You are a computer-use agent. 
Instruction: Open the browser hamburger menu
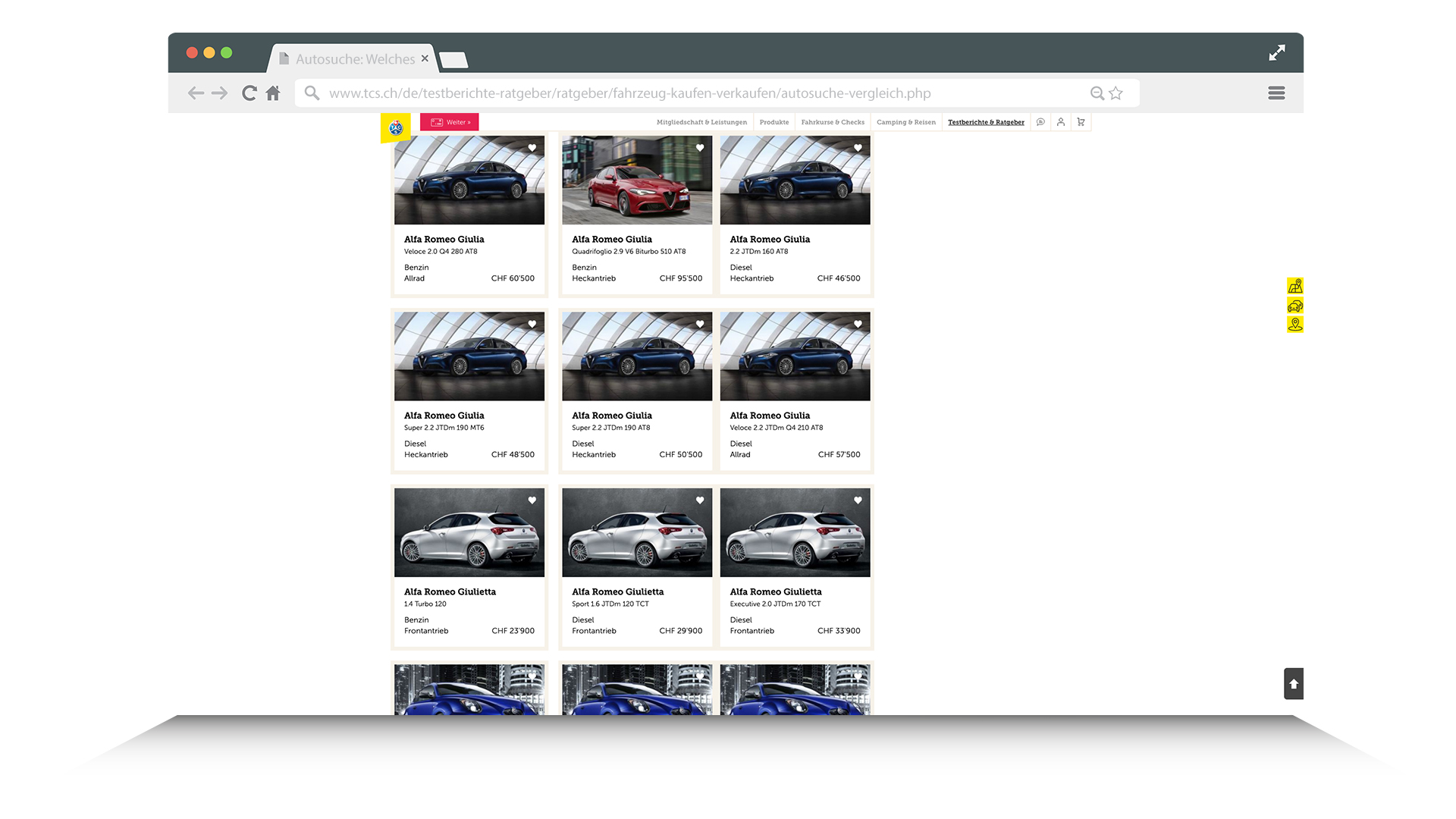tap(1276, 93)
